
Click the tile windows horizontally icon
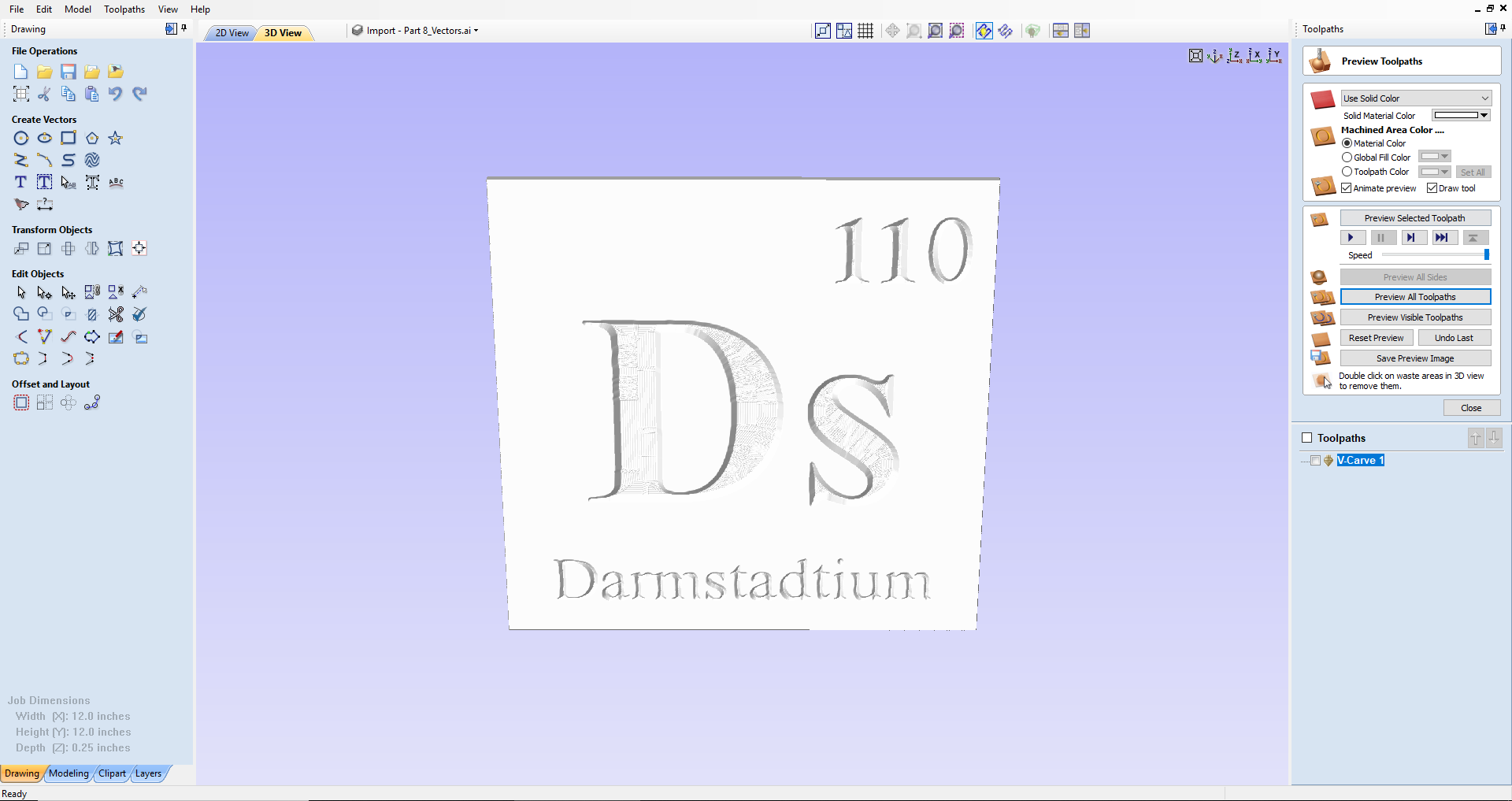[1061, 31]
